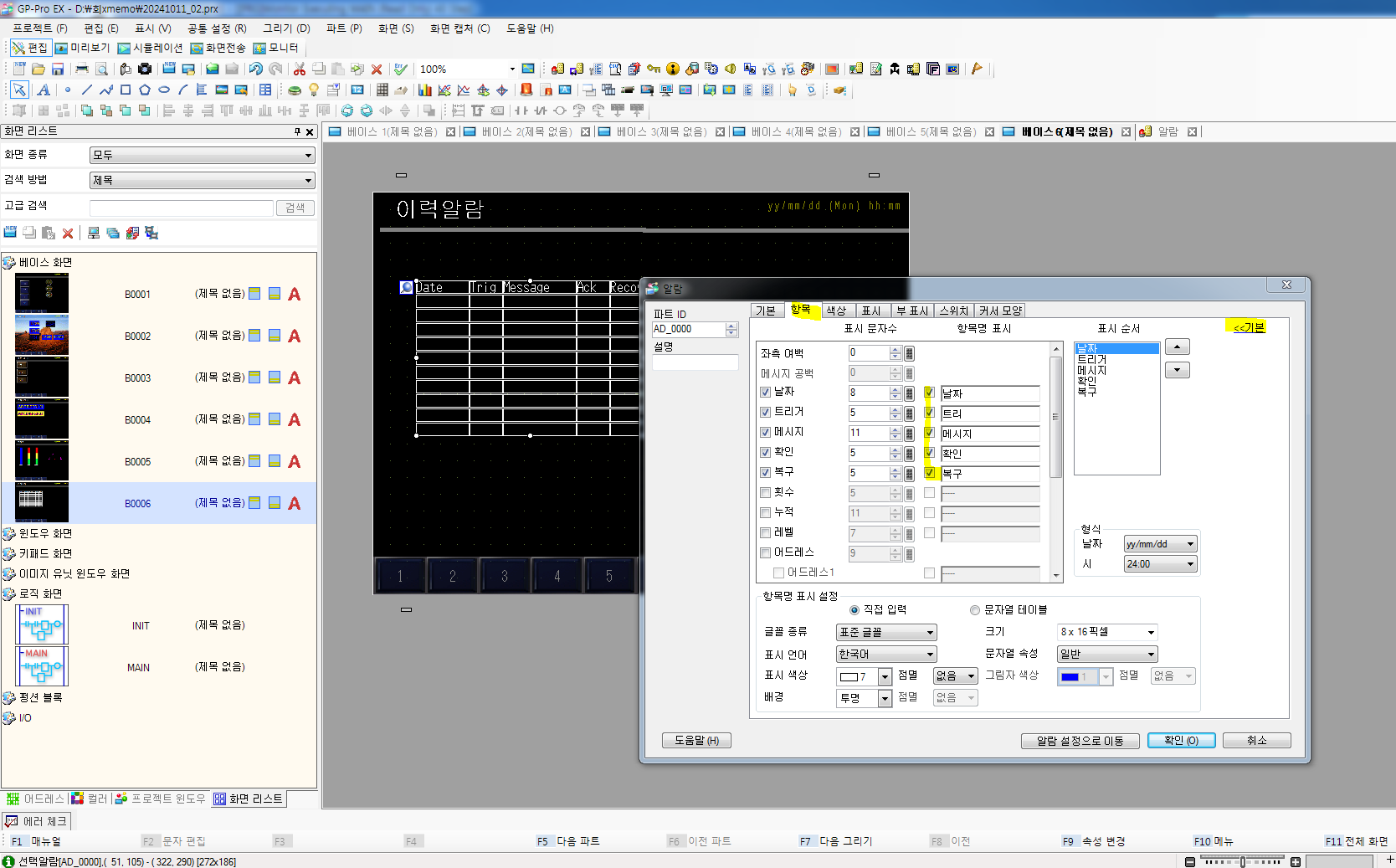Open the 문자열 속성 dropdown
The width and height of the screenshot is (1396, 868).
coord(1107,654)
